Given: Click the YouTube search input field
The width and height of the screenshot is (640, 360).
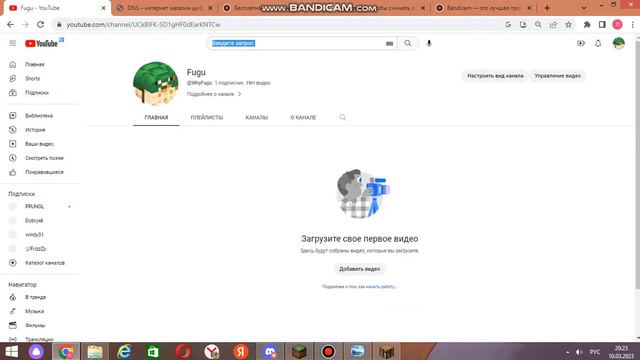Looking at the screenshot, I should tap(301, 43).
